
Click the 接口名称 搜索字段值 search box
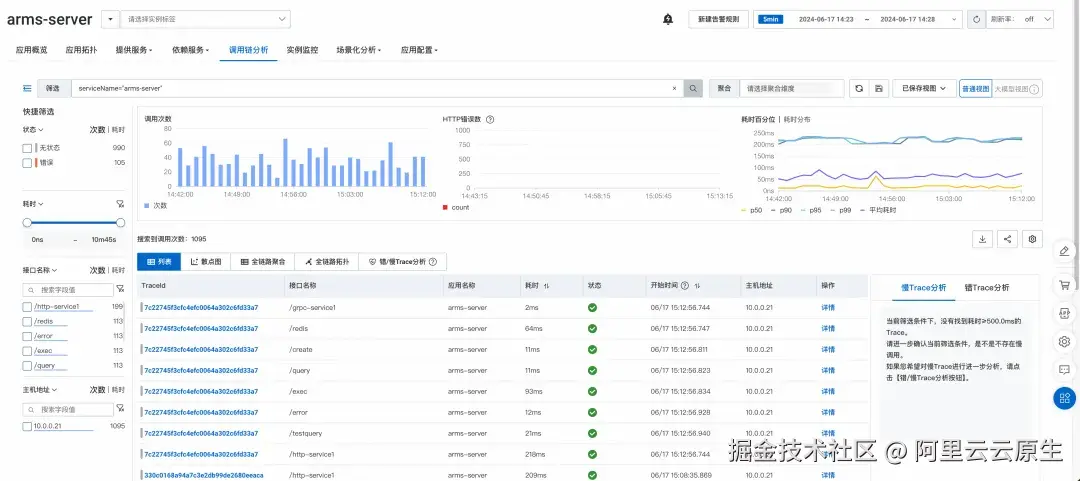68,290
